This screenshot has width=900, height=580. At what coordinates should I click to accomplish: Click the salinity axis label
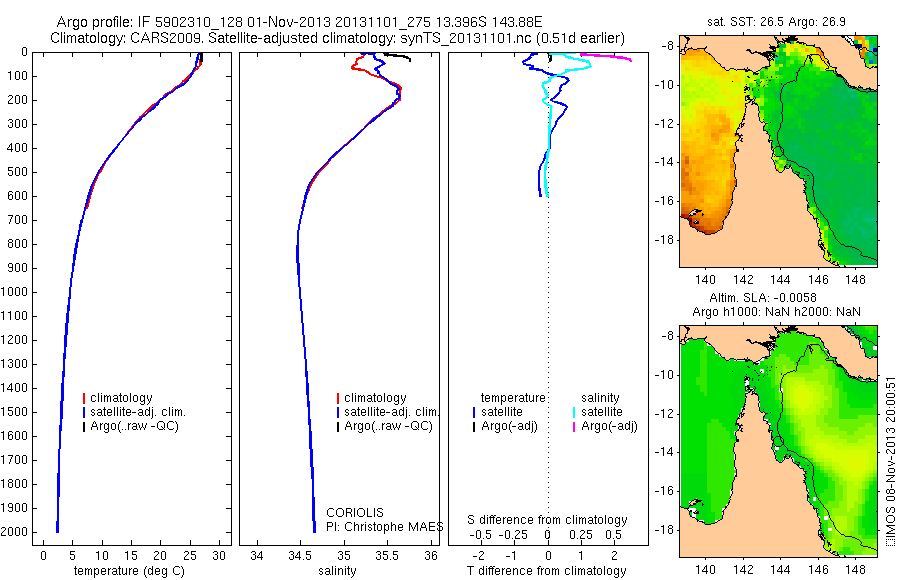coord(337,571)
